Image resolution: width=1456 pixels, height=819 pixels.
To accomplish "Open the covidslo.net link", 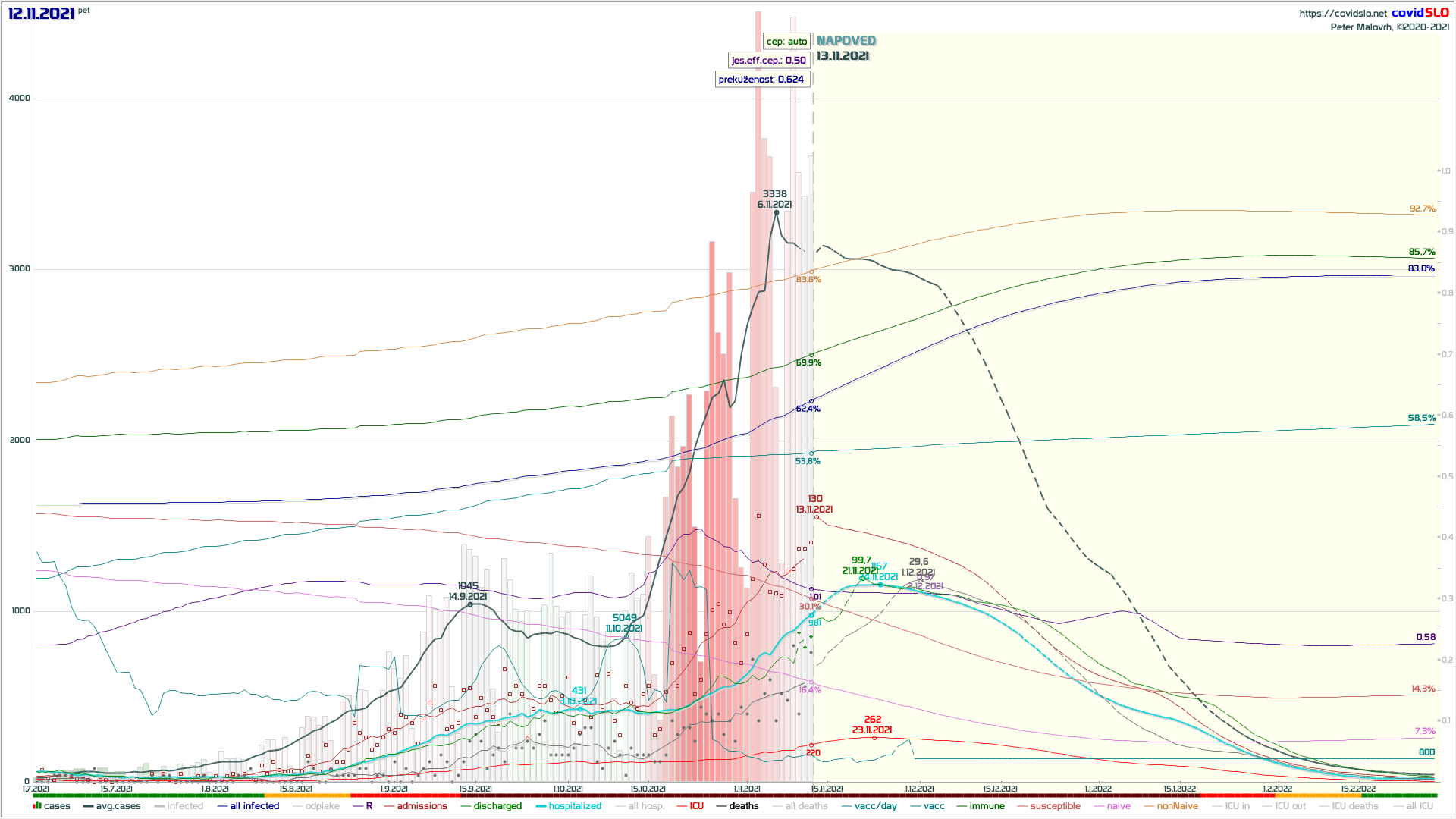I will coord(1342,13).
